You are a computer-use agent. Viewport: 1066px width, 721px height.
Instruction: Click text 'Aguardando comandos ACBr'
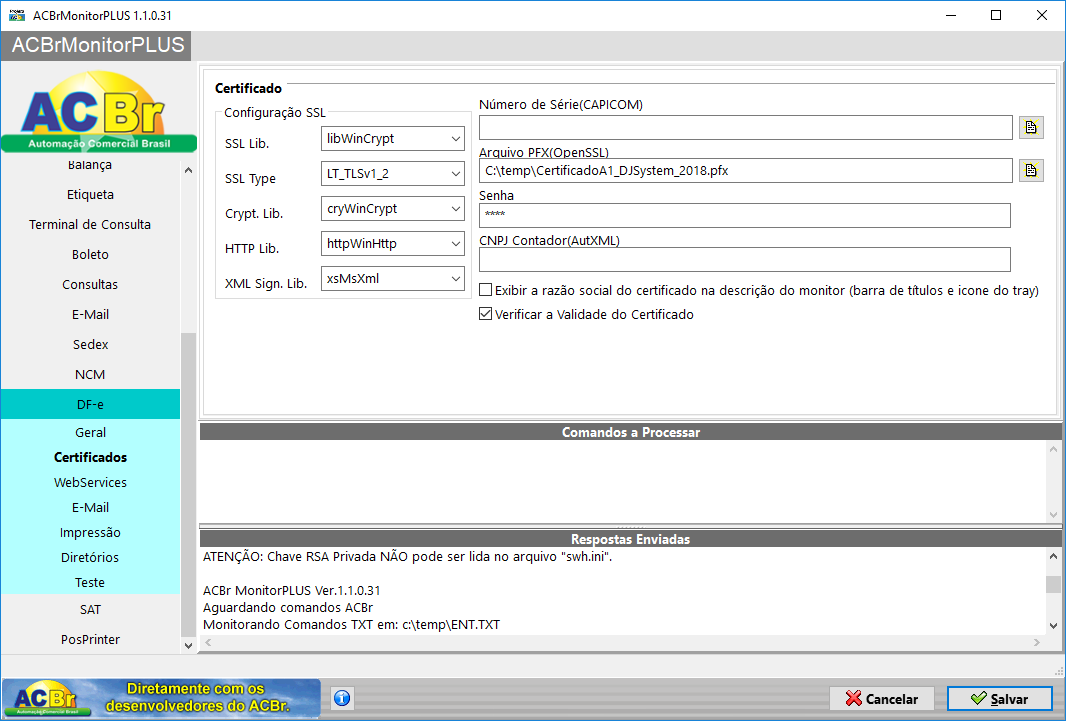pos(288,608)
